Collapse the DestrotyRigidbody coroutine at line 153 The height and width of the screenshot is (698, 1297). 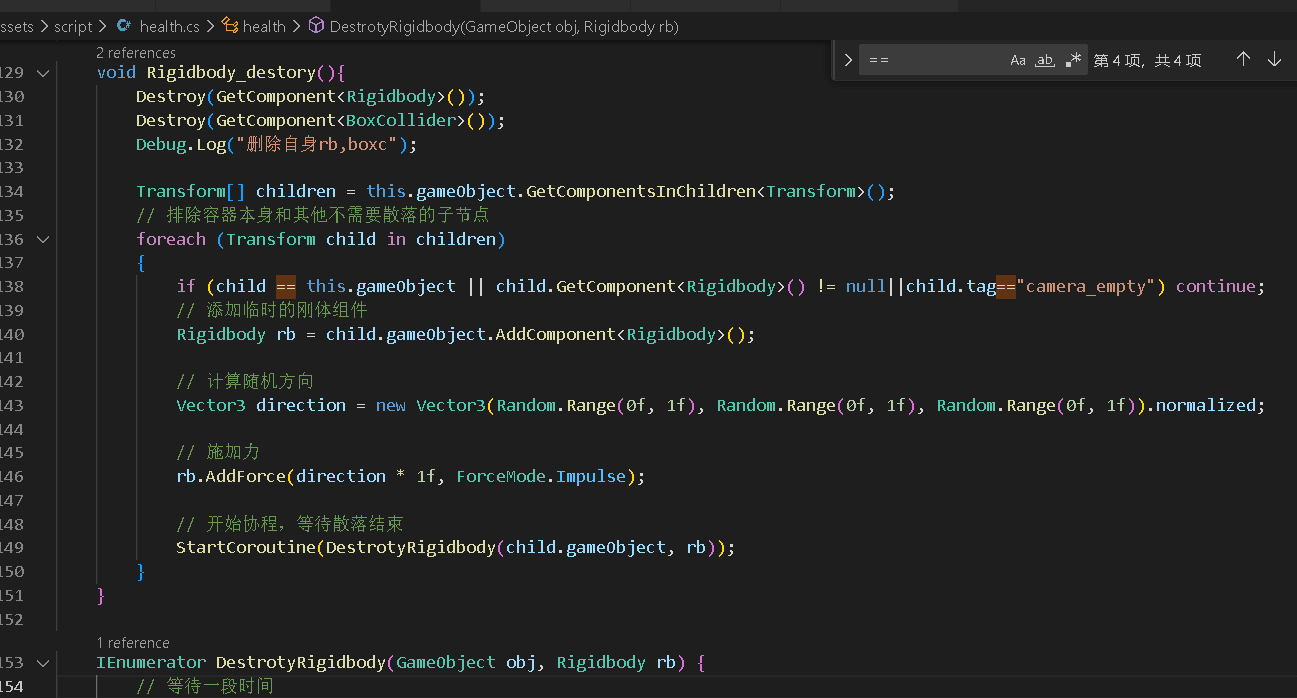(42, 662)
